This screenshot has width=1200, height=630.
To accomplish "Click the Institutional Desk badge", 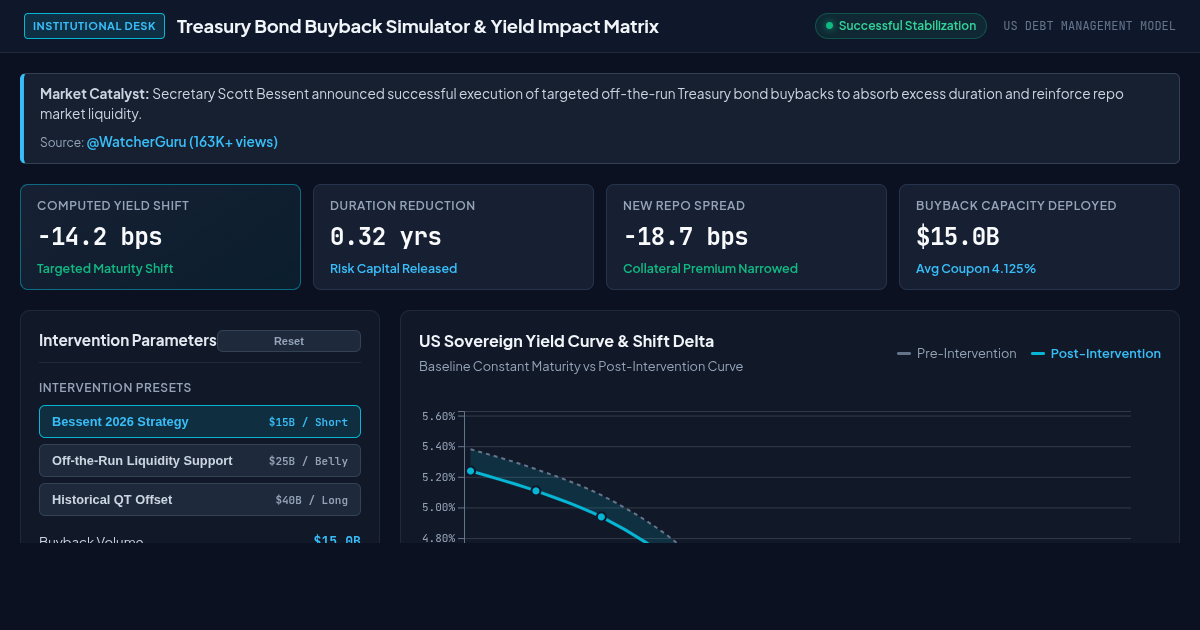I will (x=95, y=26).
